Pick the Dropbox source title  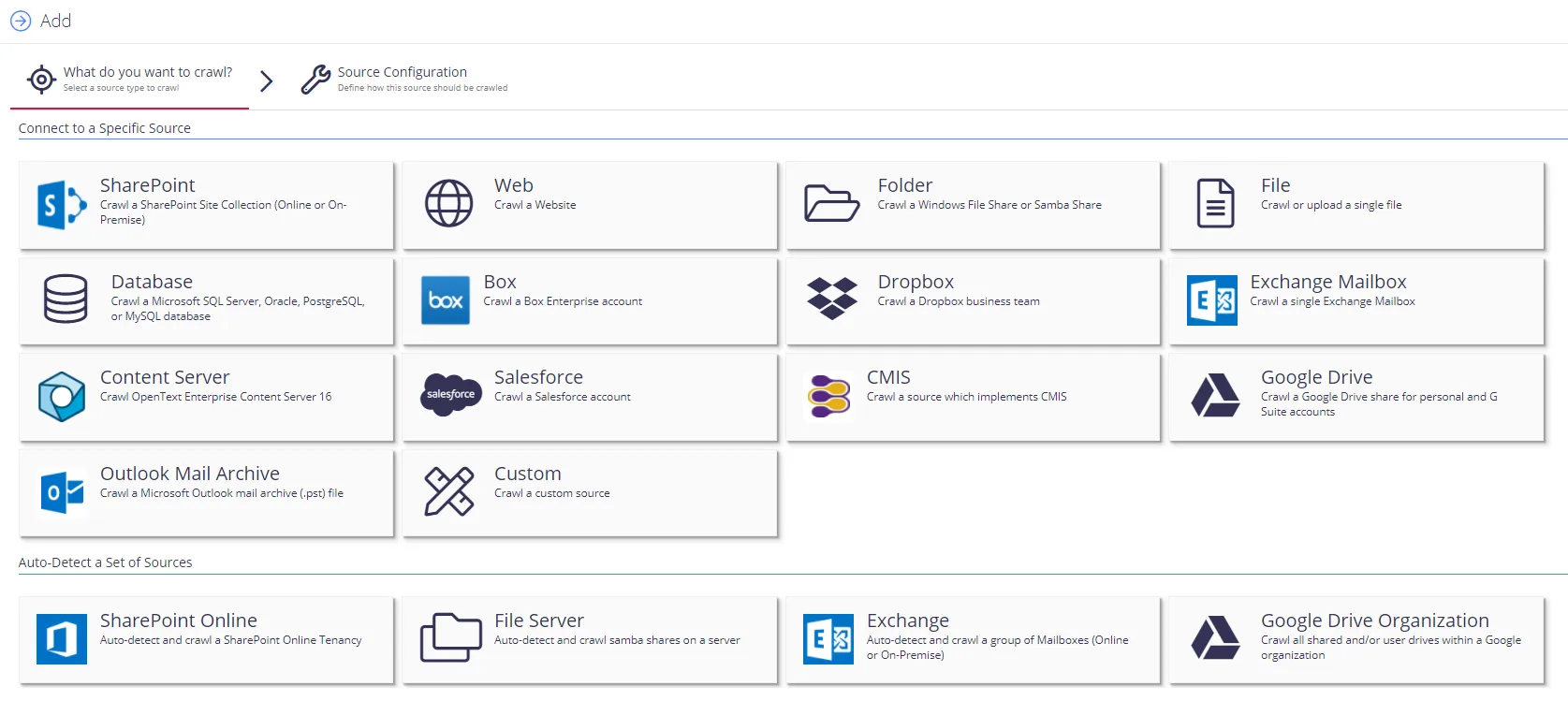916,282
